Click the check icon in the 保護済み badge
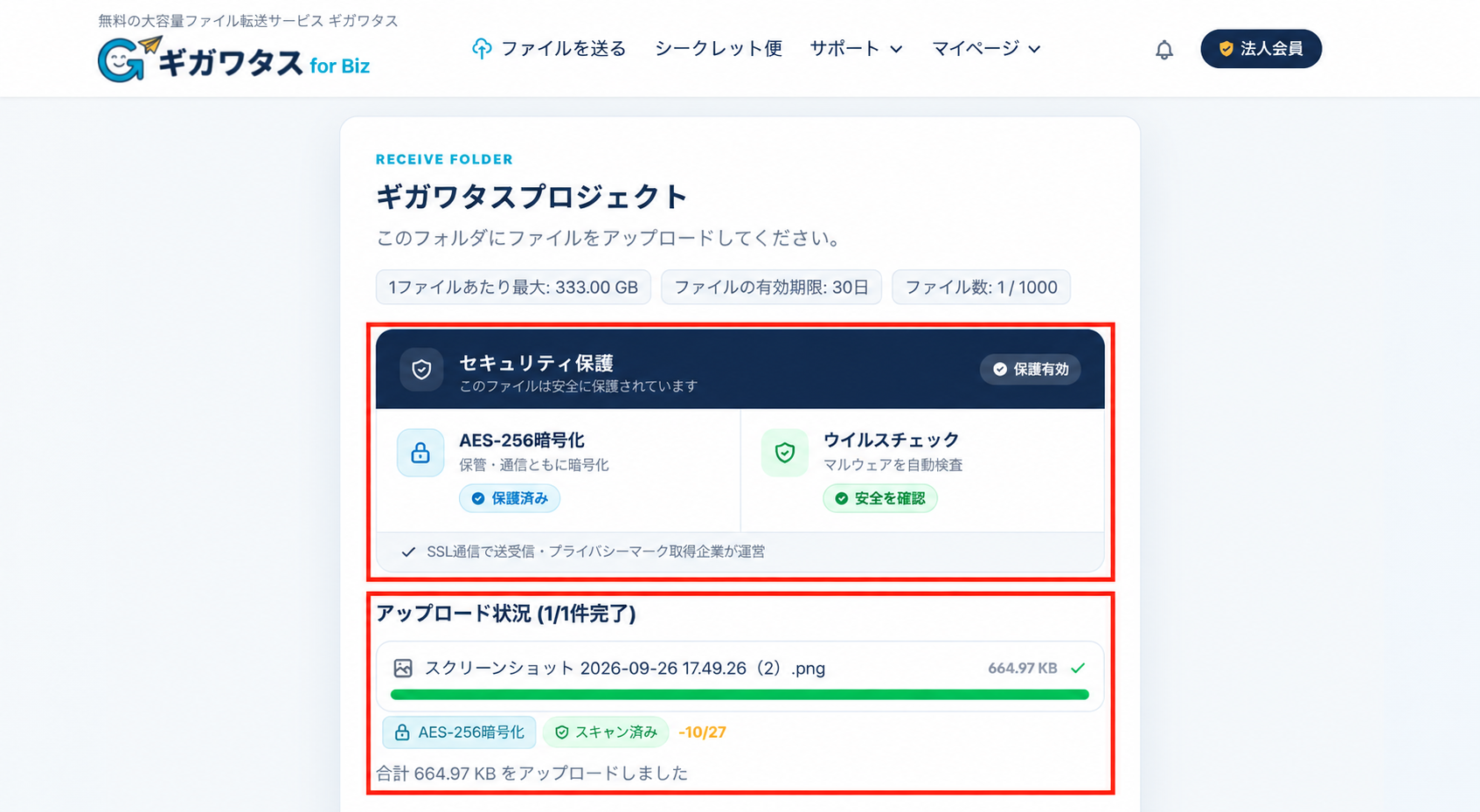 coord(478,498)
